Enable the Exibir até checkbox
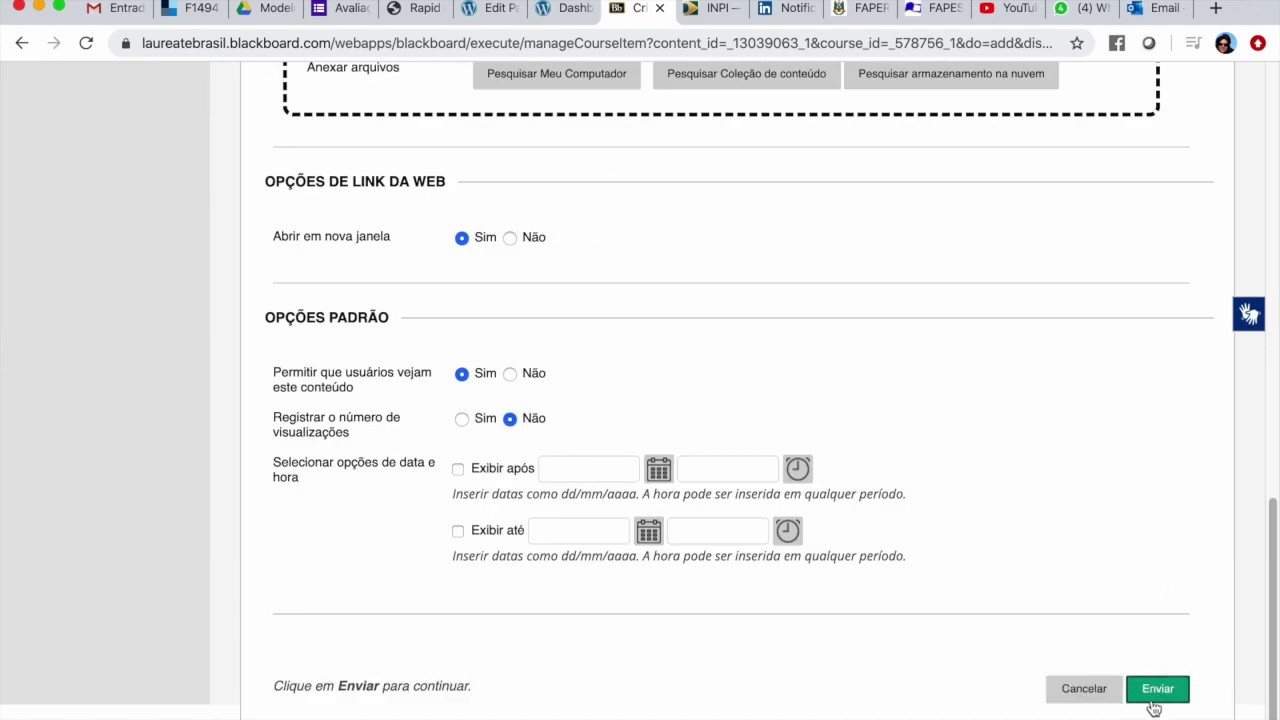The image size is (1280, 720). 458,531
